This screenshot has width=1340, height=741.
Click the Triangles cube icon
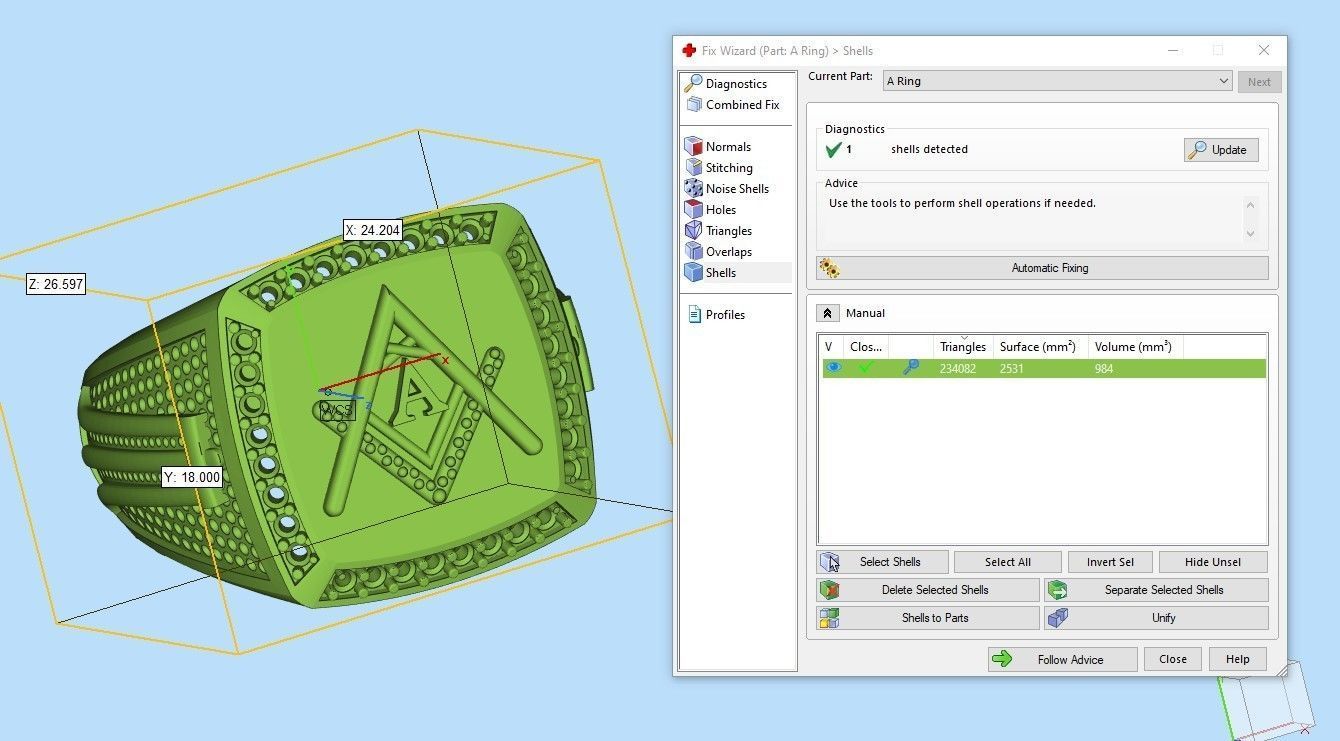point(693,230)
